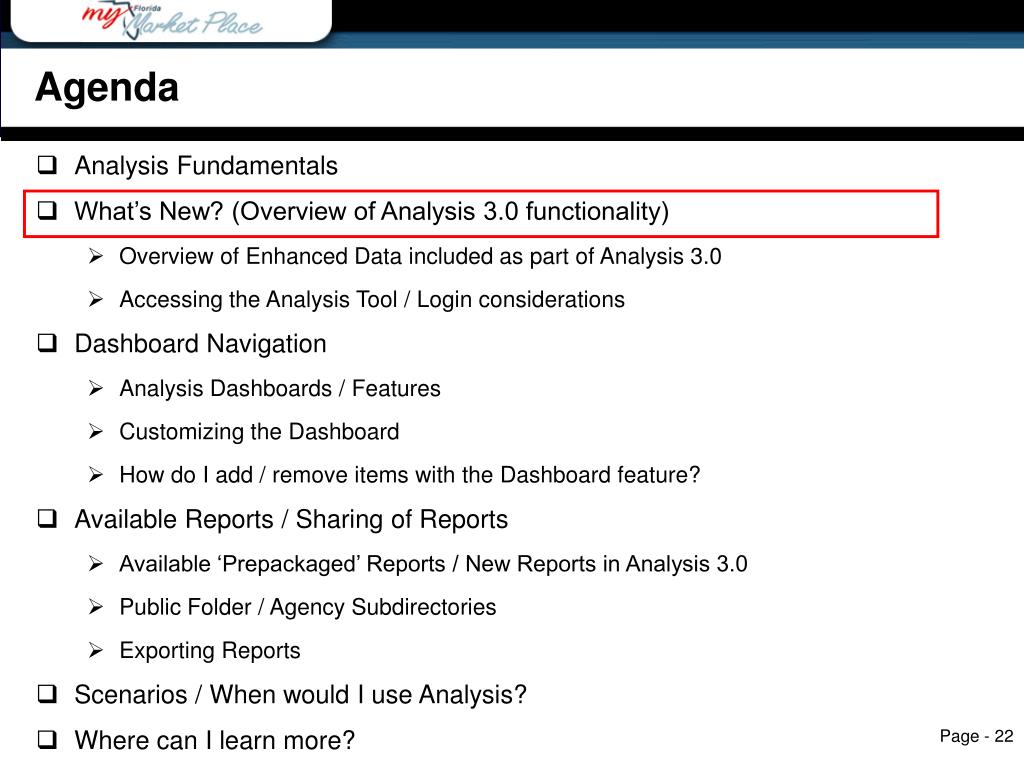1024x768 pixels.
Task: Click the Page - 22 number
Action: tap(976, 736)
